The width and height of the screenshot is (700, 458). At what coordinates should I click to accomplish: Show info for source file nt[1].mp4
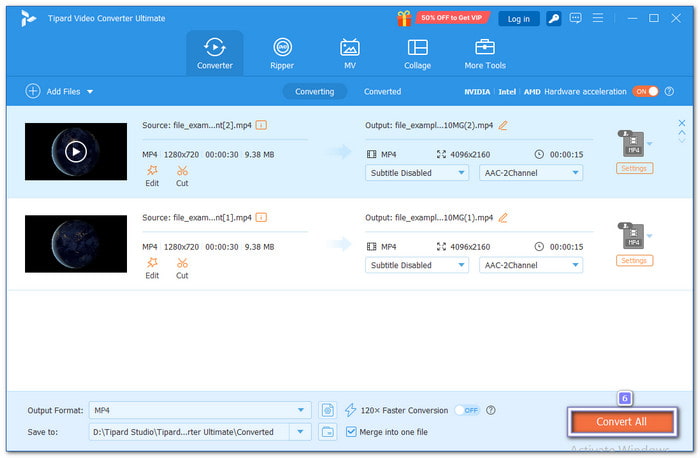click(x=261, y=217)
